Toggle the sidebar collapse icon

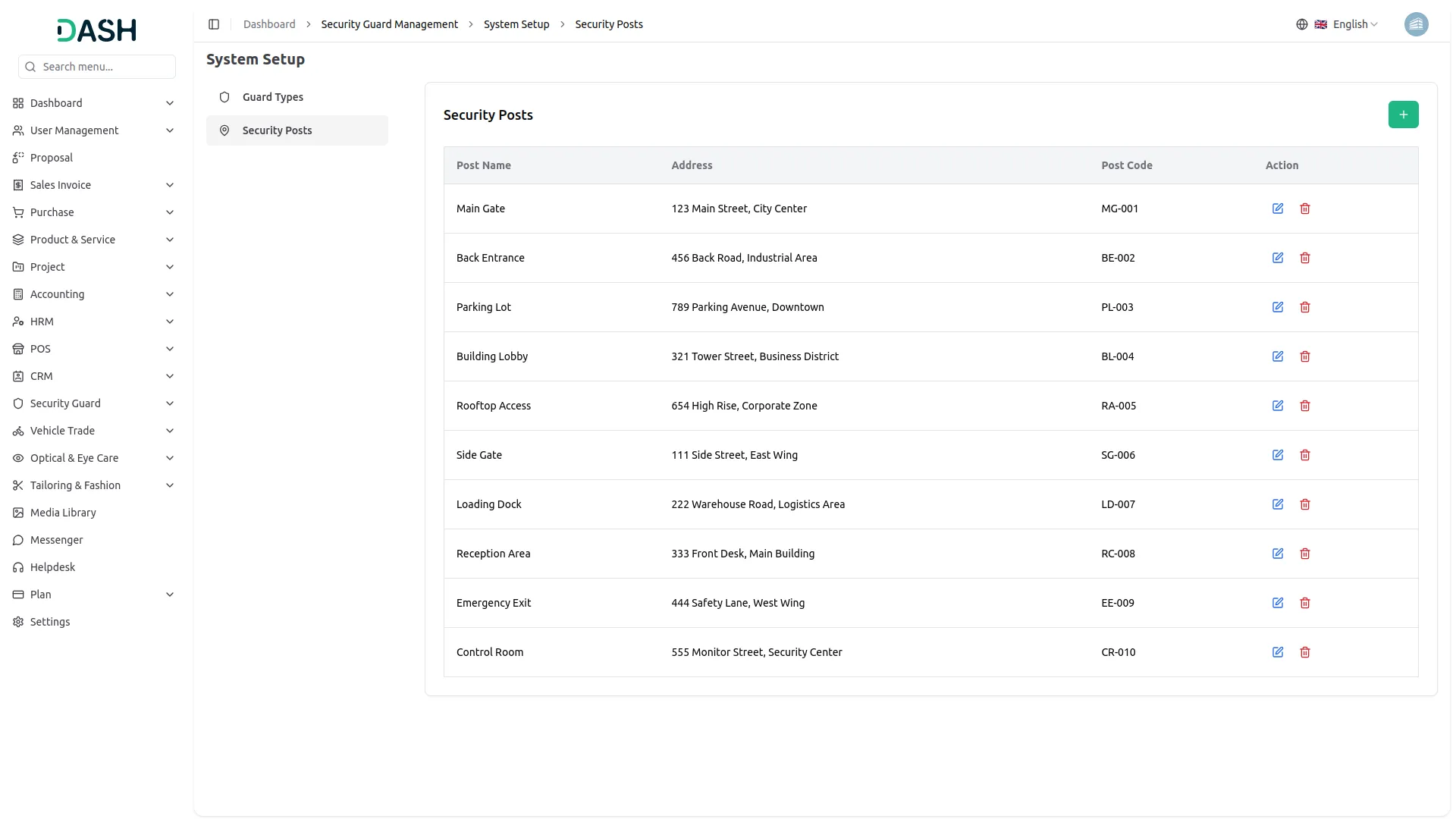pos(214,24)
